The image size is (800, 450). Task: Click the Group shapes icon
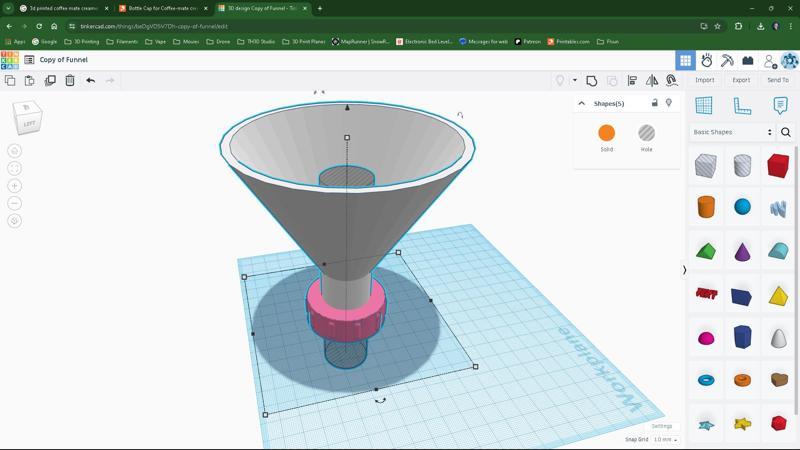[592, 80]
